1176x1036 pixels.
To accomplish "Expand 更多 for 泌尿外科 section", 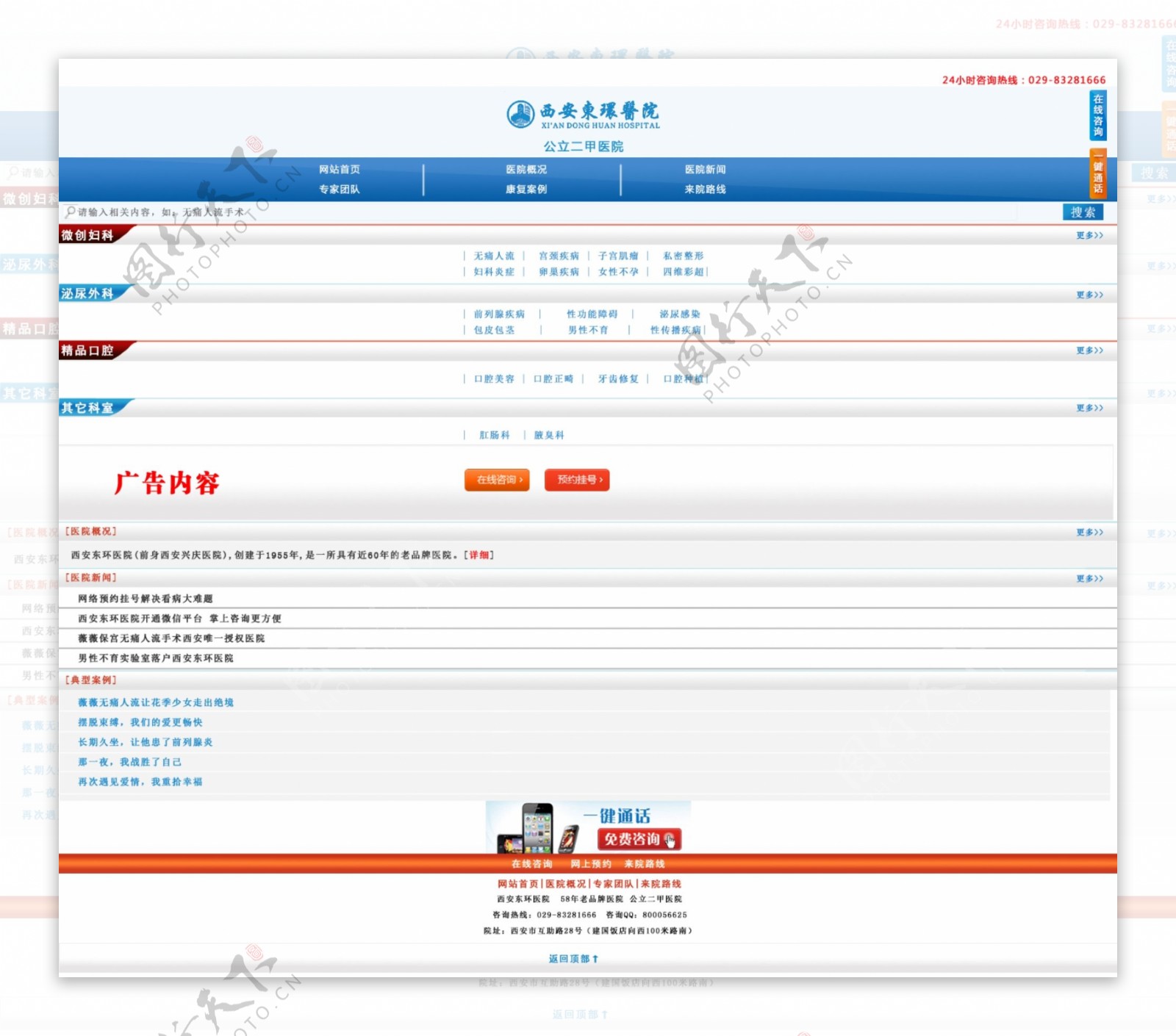I will 1089,295.
